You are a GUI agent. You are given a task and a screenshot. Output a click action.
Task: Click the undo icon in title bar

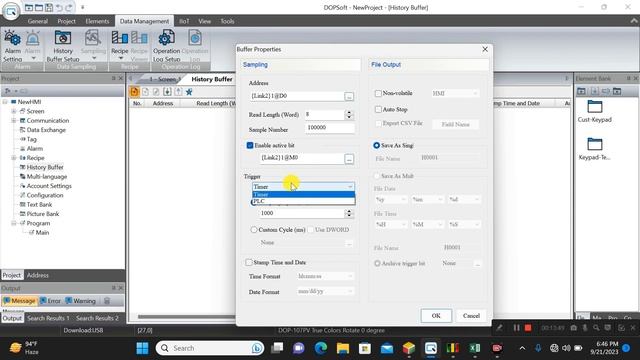click(59, 7)
